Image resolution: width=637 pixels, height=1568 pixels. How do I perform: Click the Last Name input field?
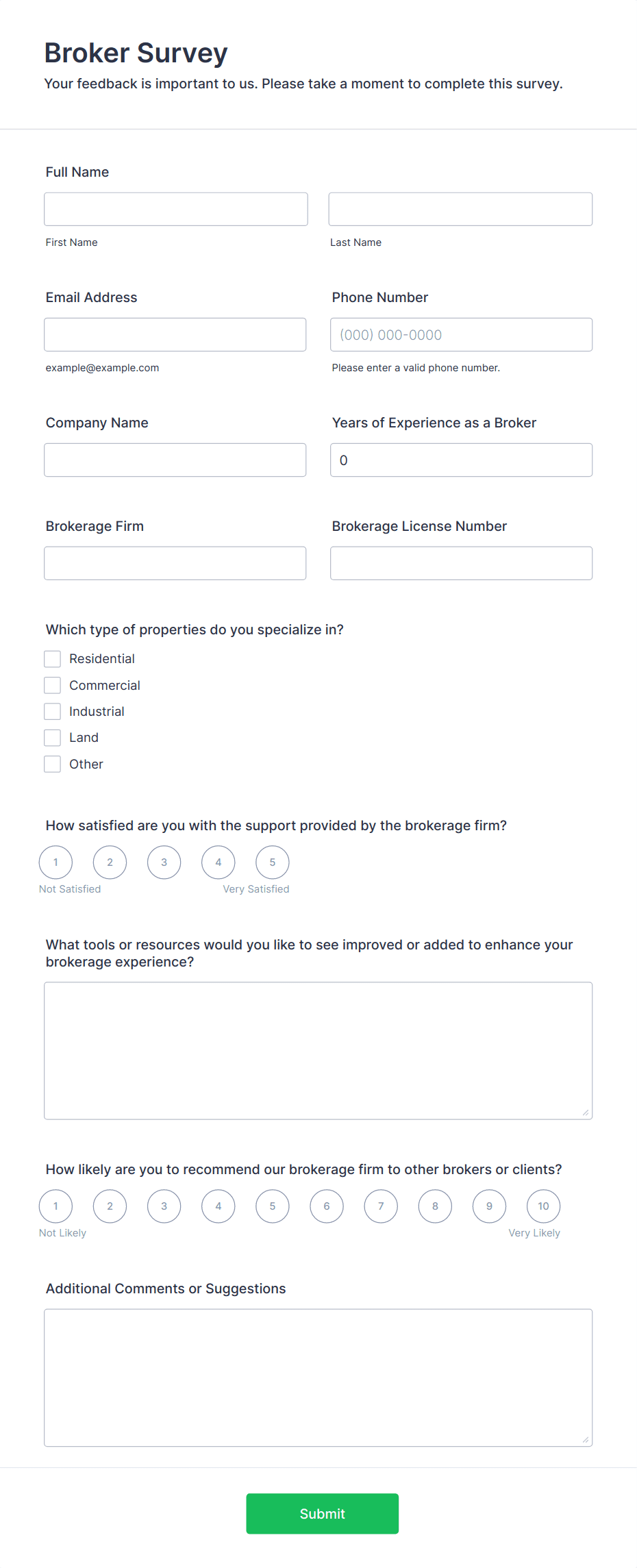[x=460, y=209]
